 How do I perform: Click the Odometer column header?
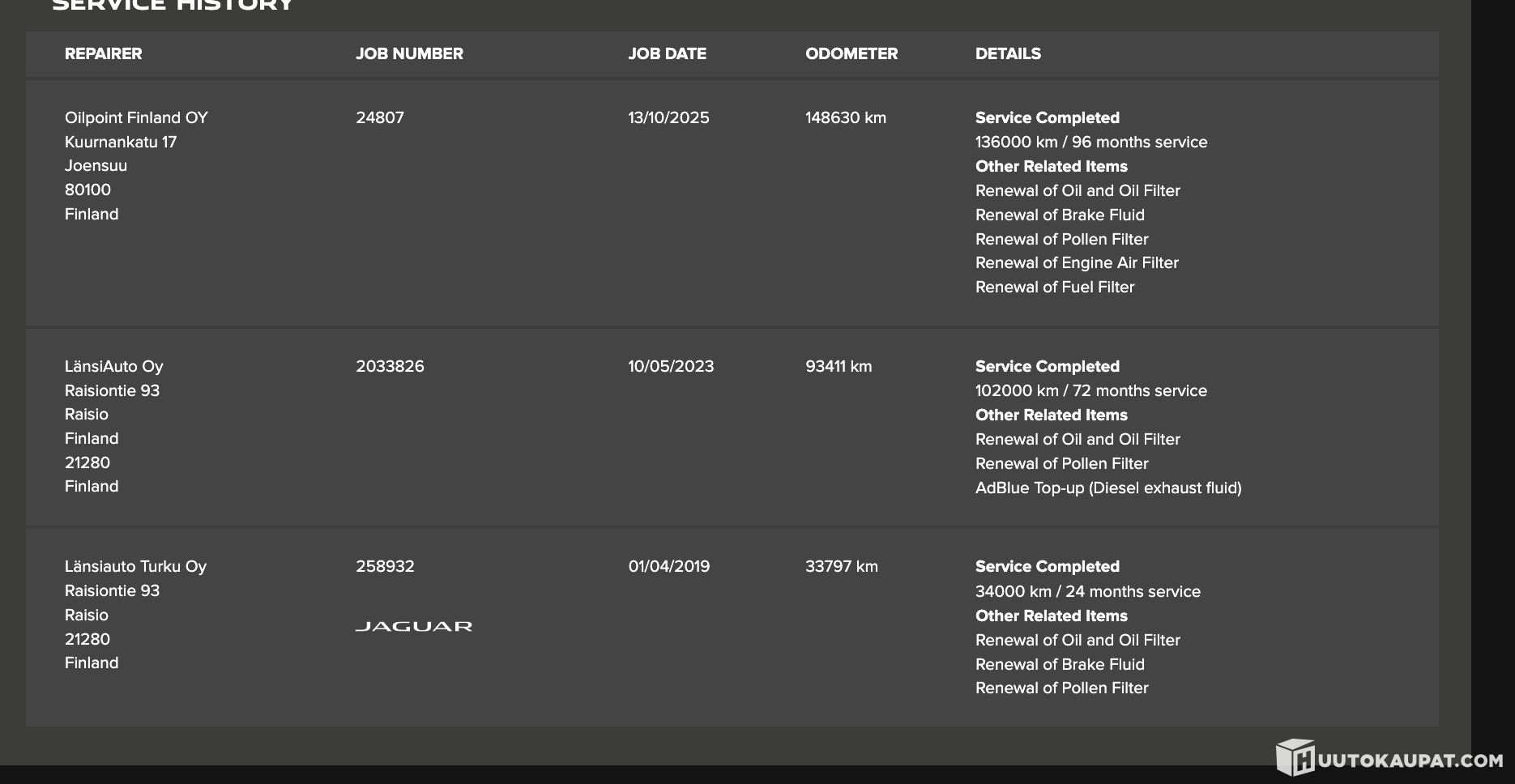click(851, 53)
